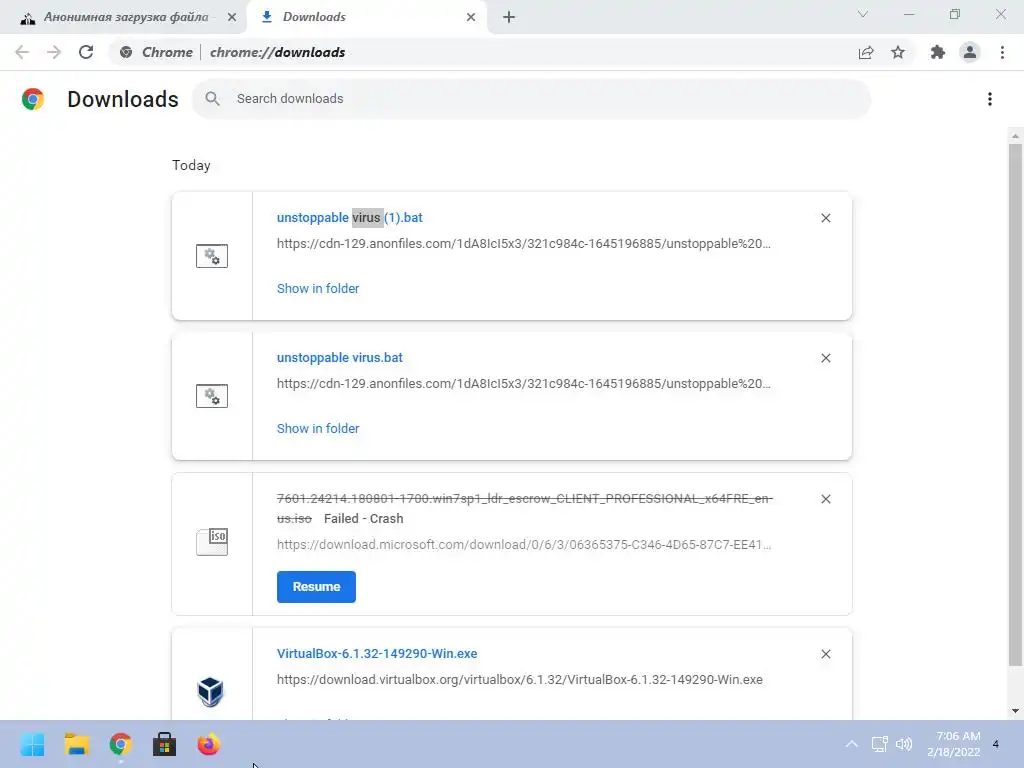Click the file icon of unstoppable virus (1).bat
Screen dimensions: 1024x768
click(212, 256)
